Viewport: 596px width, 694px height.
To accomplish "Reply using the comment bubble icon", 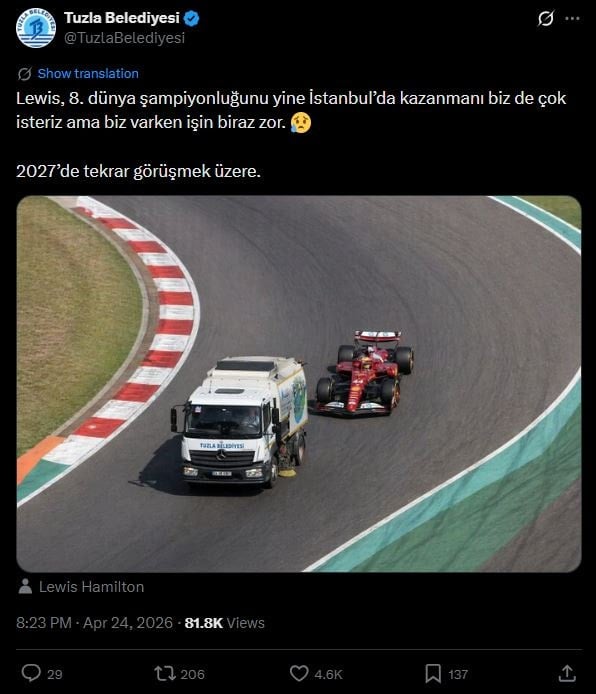I will click(x=31, y=673).
